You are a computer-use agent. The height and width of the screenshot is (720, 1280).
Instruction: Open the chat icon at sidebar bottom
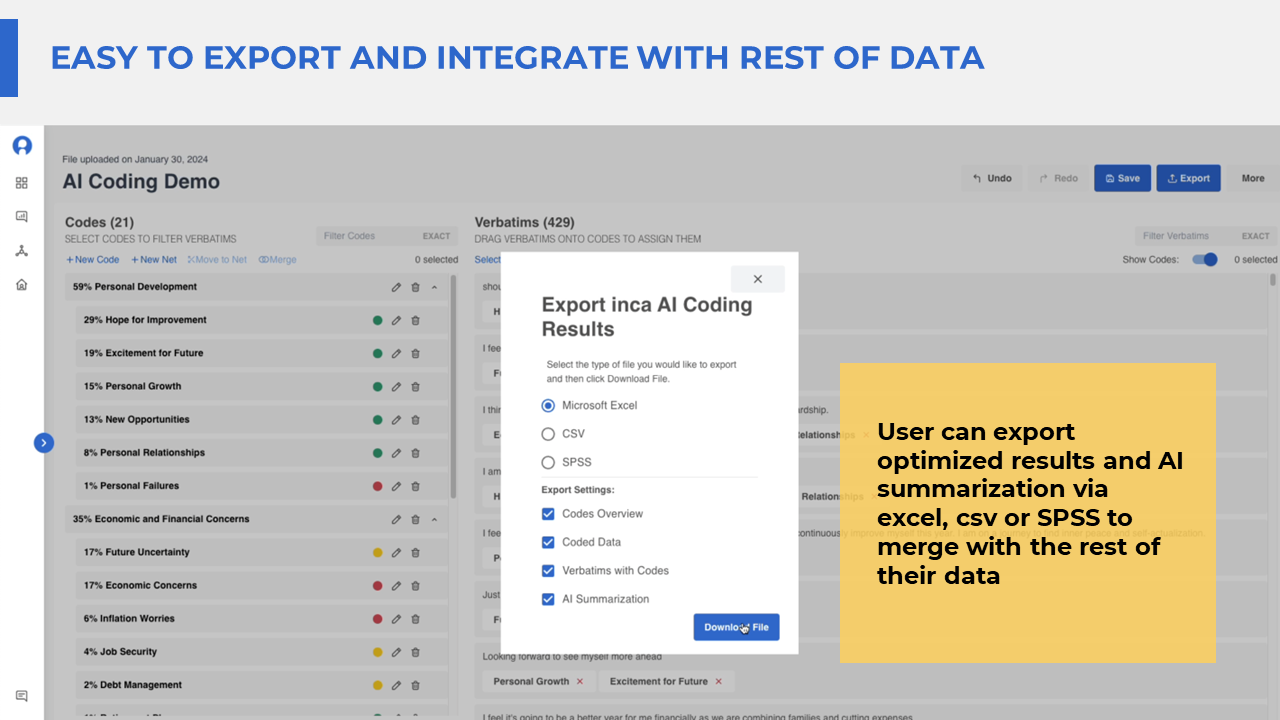tap(22, 696)
